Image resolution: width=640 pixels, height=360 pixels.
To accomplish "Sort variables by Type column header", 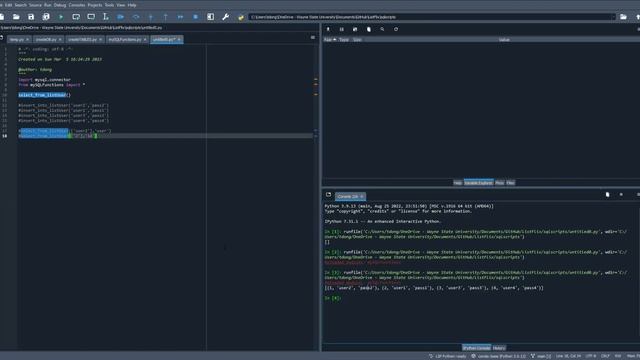I will click(x=344, y=40).
